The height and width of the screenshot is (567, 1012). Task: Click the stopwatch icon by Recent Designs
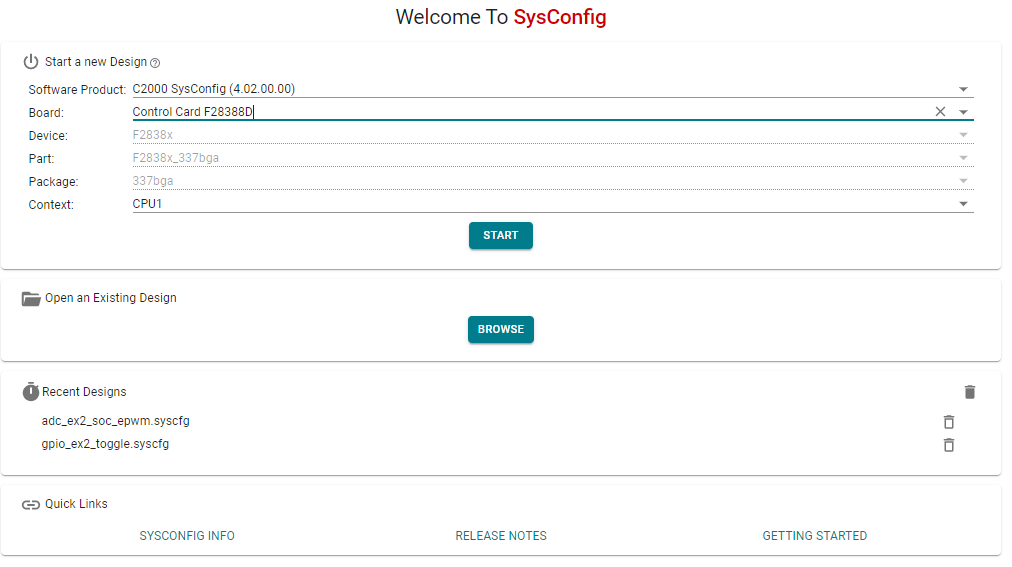pyautogui.click(x=30, y=392)
